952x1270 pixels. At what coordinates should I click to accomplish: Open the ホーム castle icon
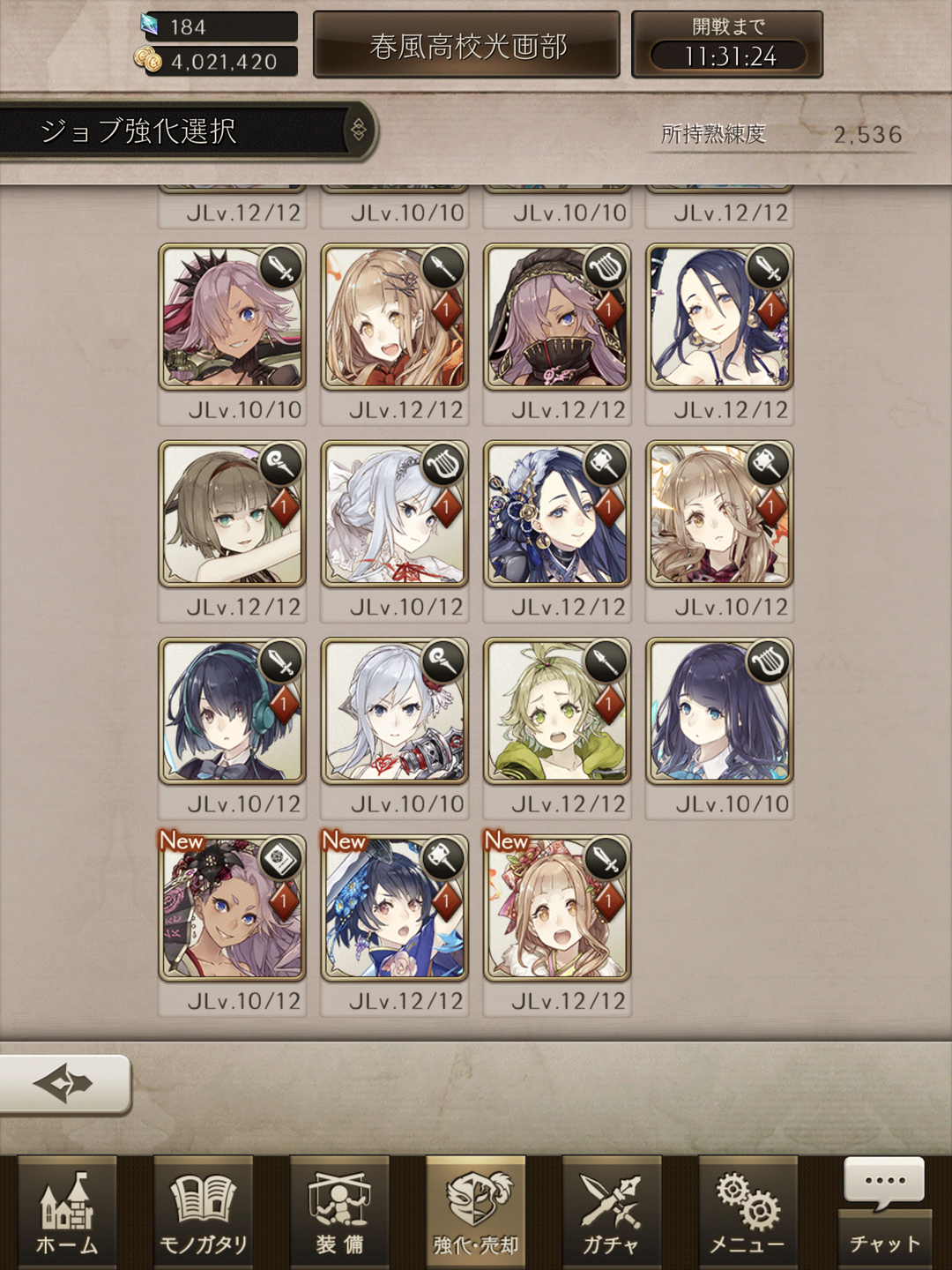pos(67,1213)
